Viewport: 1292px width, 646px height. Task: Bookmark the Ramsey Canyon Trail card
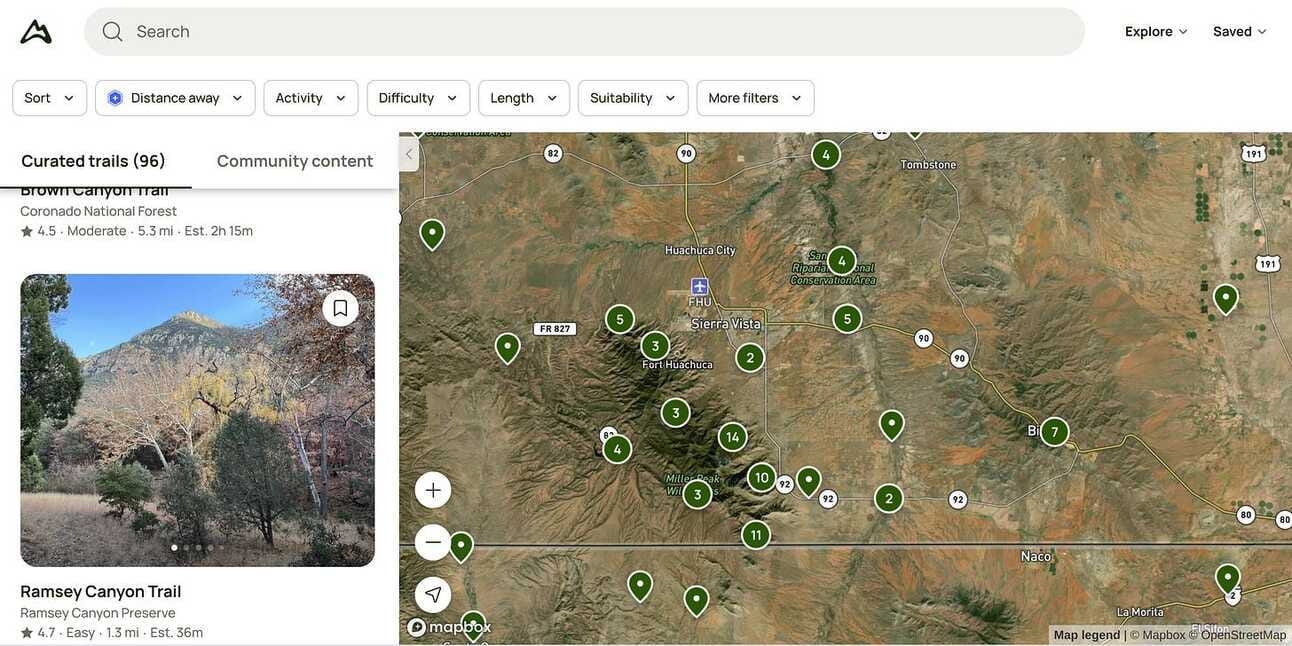[340, 308]
